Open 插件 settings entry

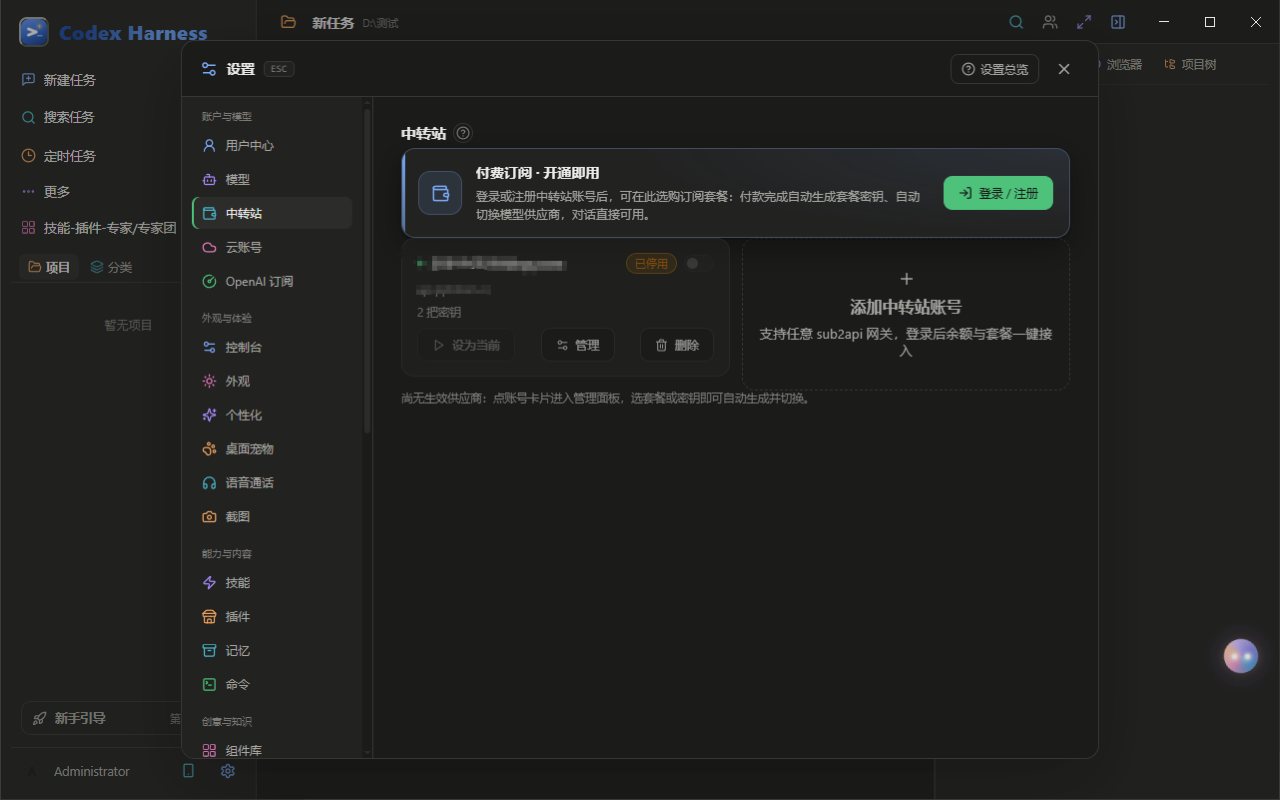coord(271,616)
